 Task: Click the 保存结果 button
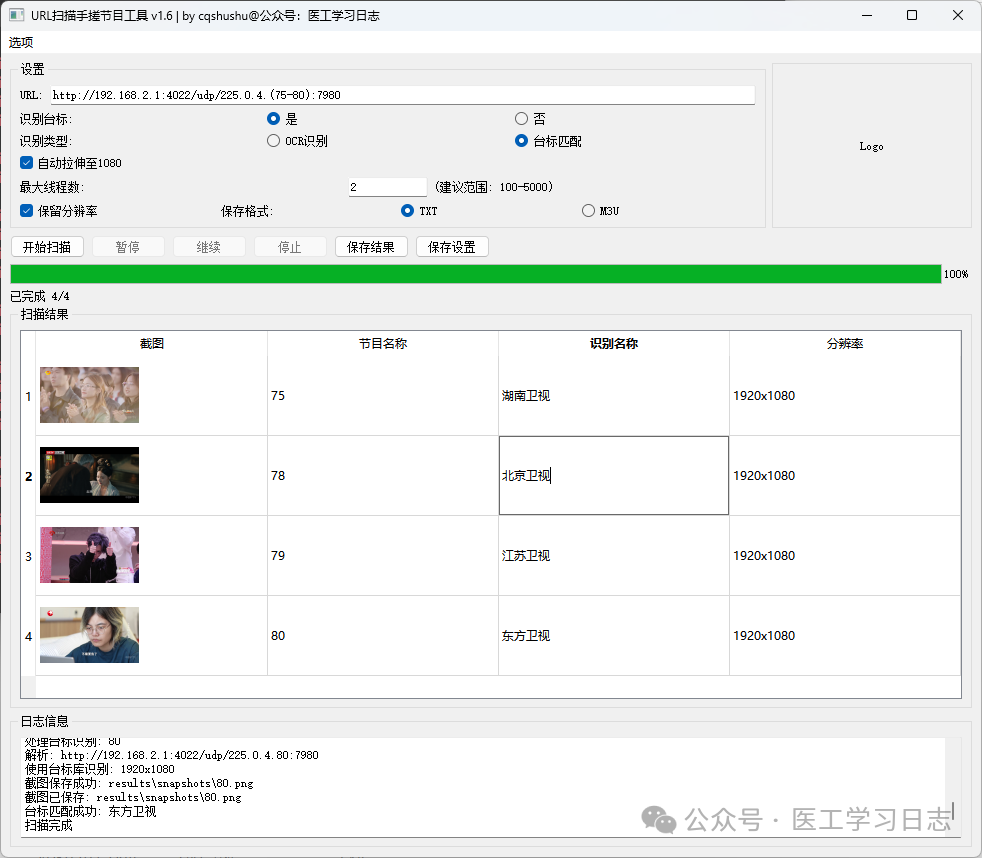371,247
